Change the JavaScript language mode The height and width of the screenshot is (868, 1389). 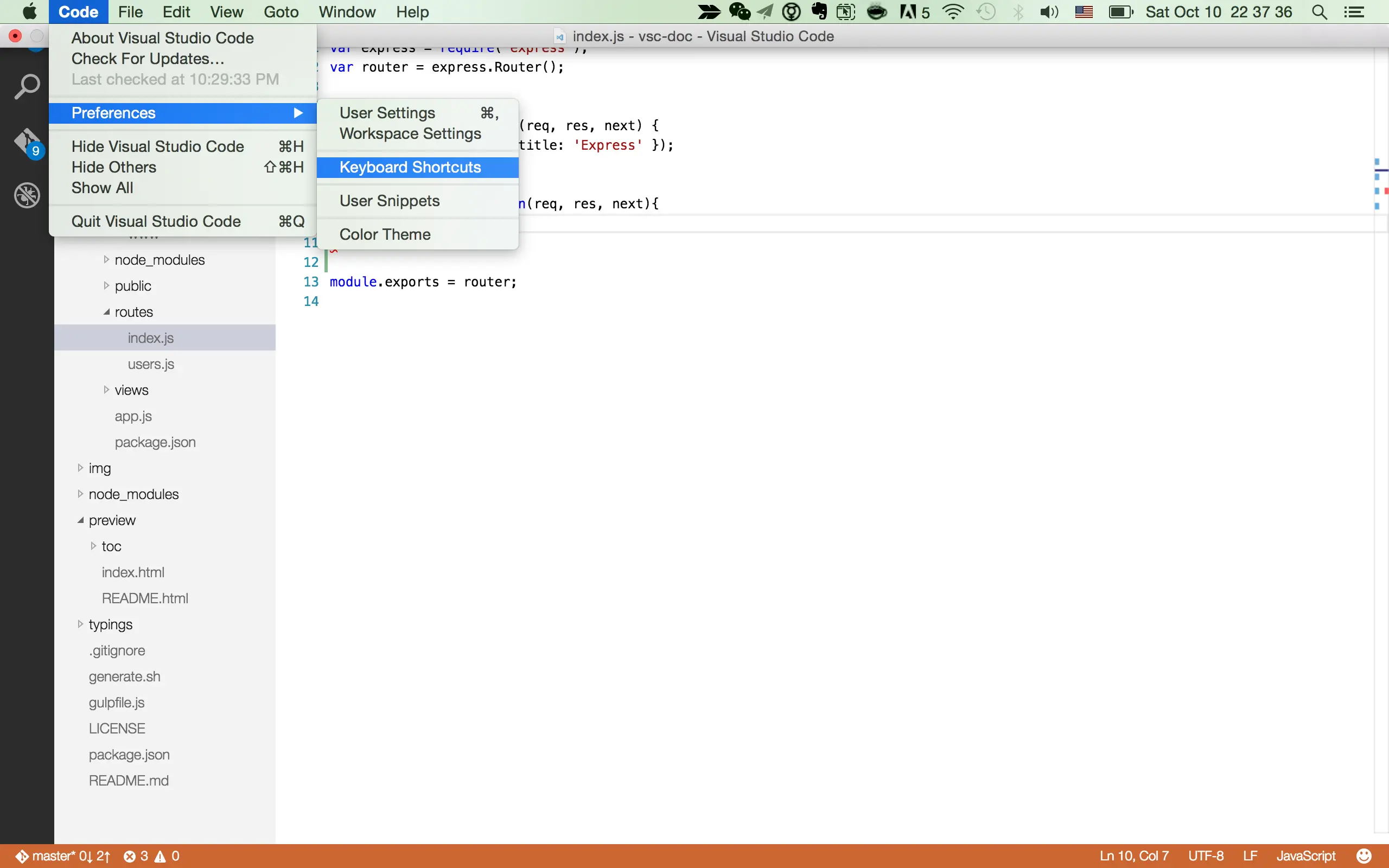pos(1305,856)
